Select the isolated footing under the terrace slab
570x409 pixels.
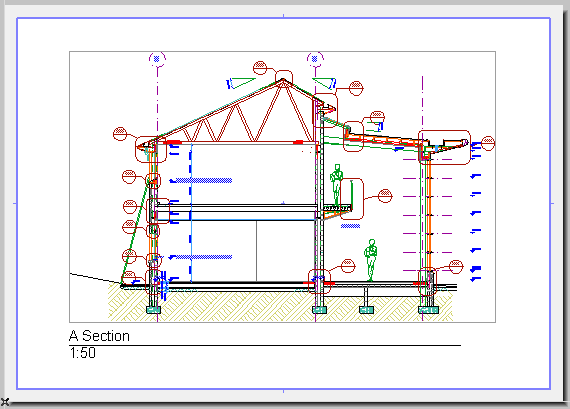coord(366,310)
